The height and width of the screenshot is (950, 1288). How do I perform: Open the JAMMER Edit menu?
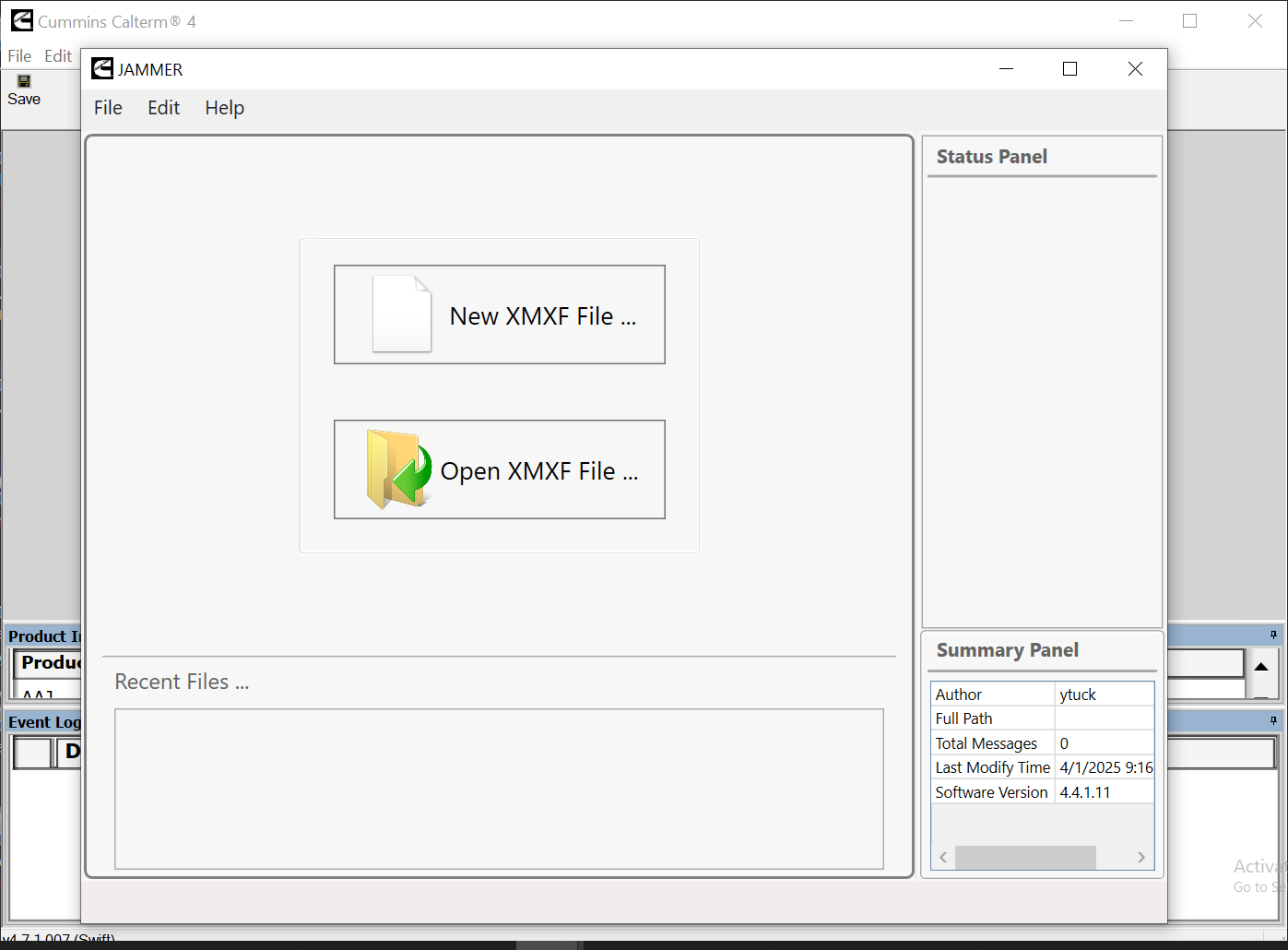click(x=163, y=108)
